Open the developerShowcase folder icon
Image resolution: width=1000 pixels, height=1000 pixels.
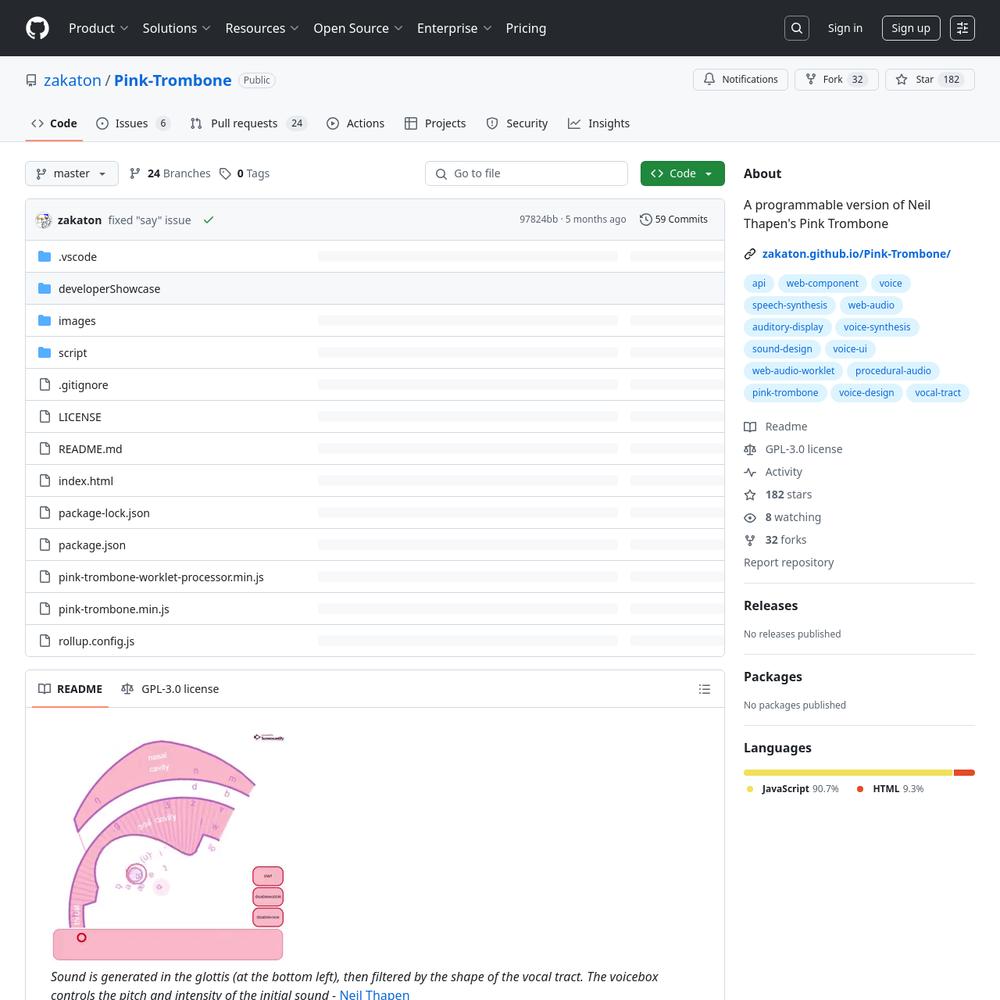[x=45, y=288]
